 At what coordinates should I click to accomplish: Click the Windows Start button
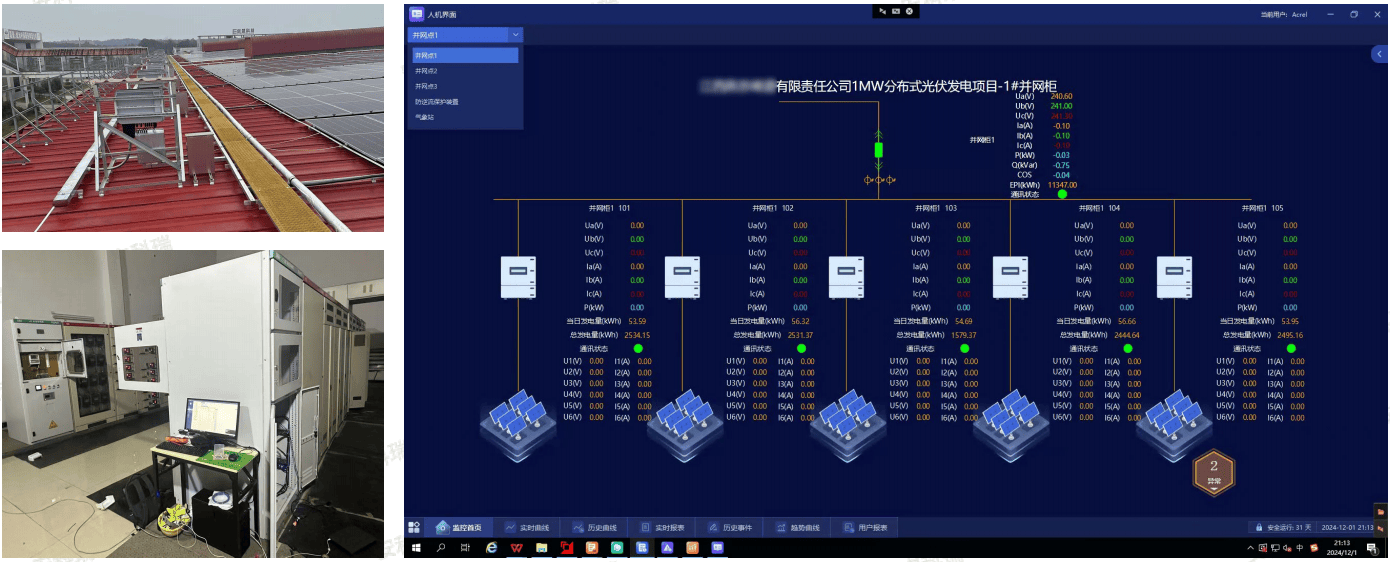[x=416, y=548]
